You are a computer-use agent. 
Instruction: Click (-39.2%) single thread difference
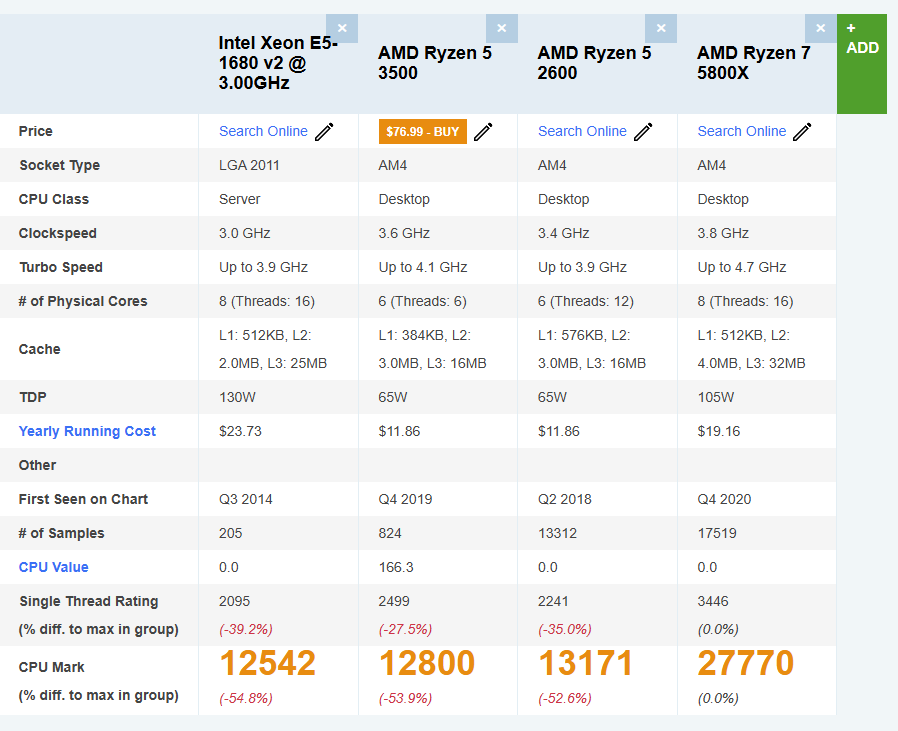(x=246, y=630)
